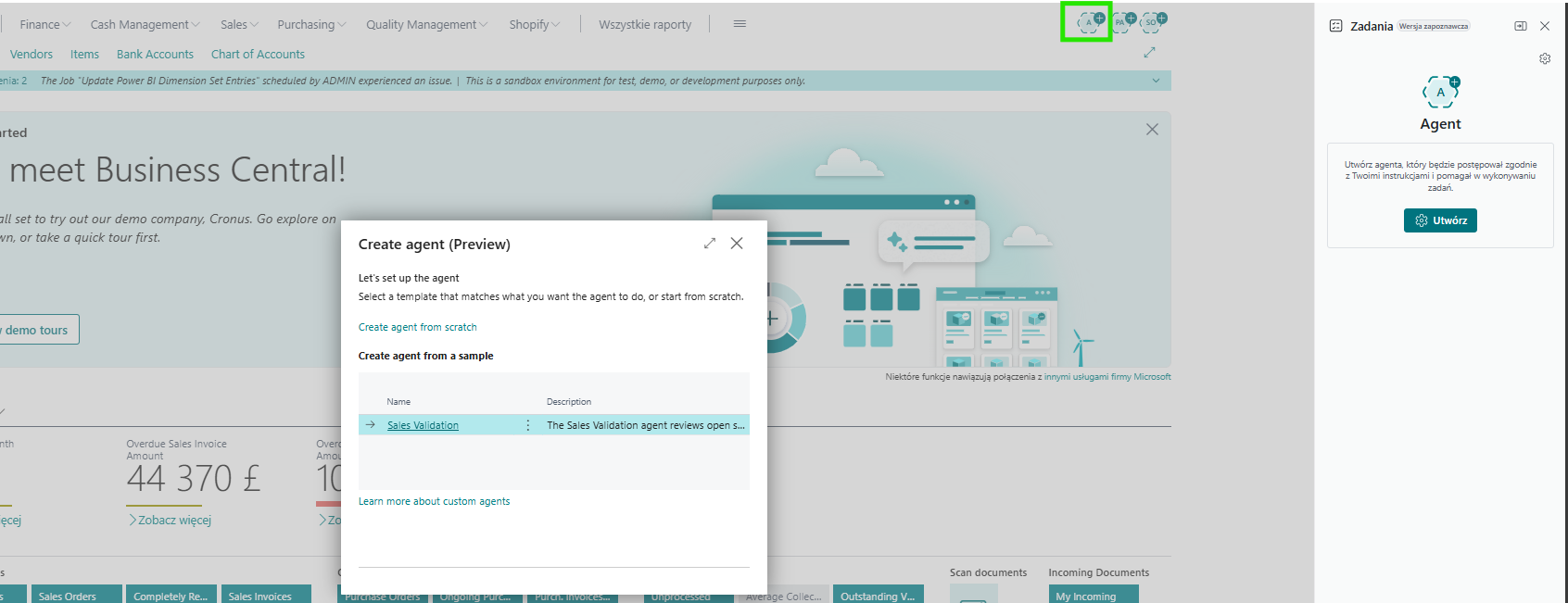This screenshot has height=603, width=1568.
Task: Dismiss the welcome banner with its X
Action: point(1152,130)
